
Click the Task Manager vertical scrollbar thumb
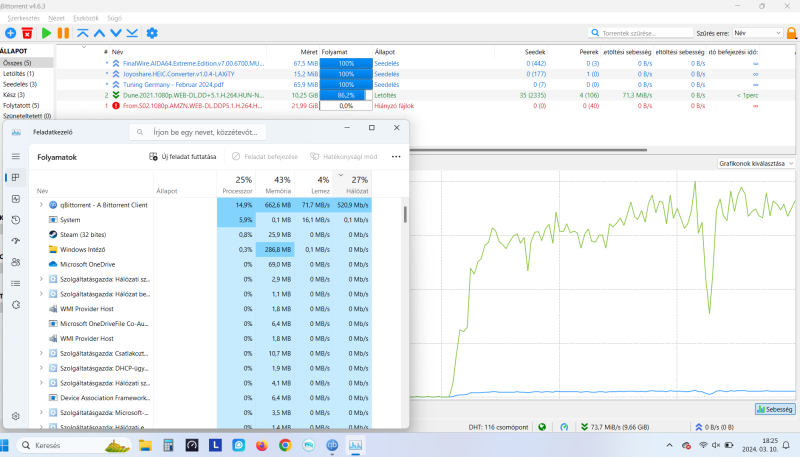click(405, 215)
